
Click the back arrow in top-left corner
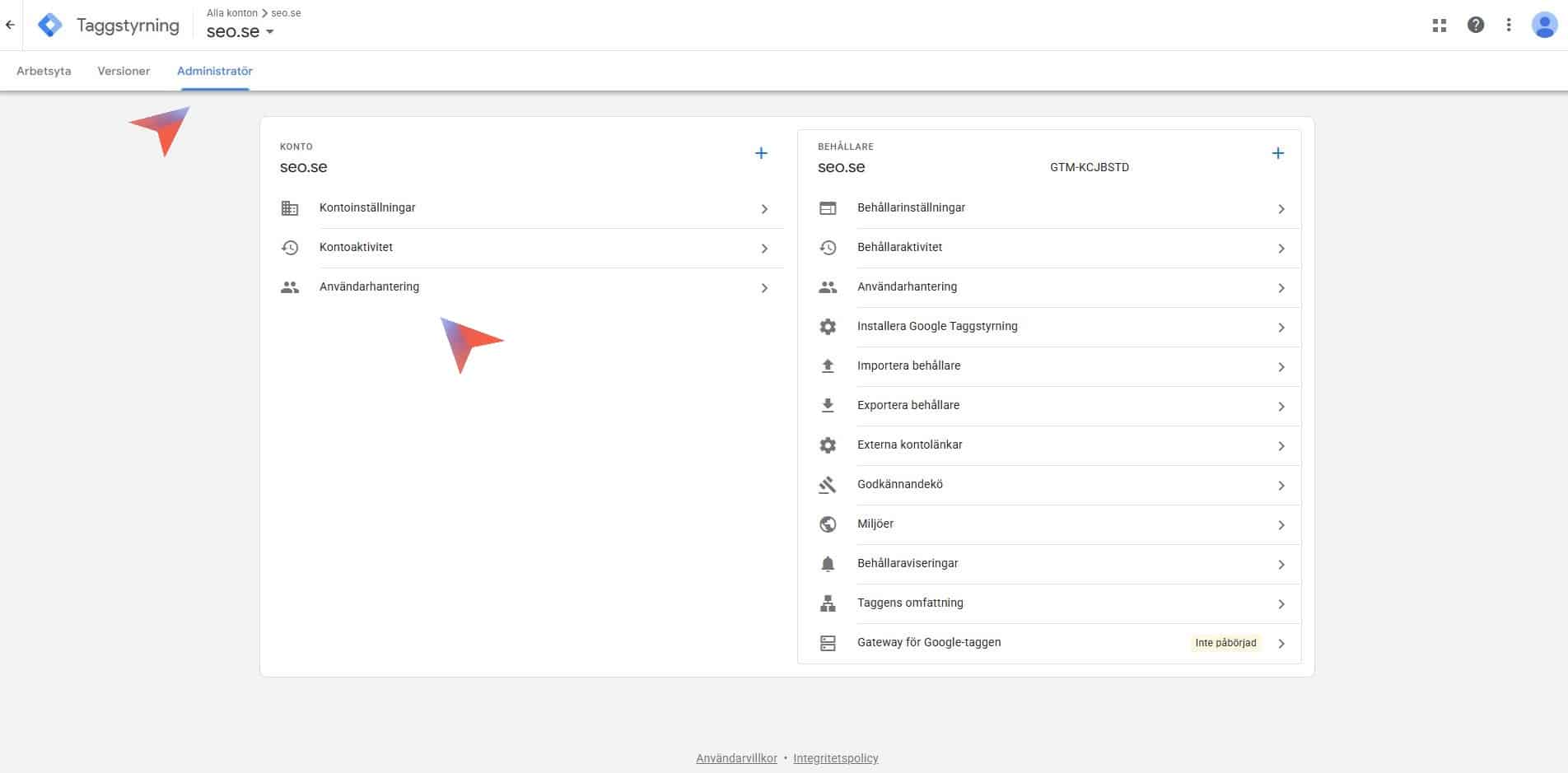click(10, 26)
